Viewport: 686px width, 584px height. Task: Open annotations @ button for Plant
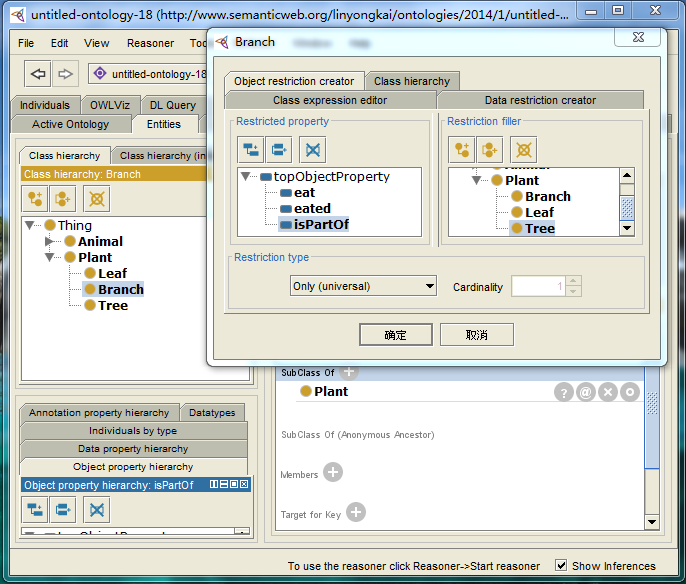(x=586, y=392)
